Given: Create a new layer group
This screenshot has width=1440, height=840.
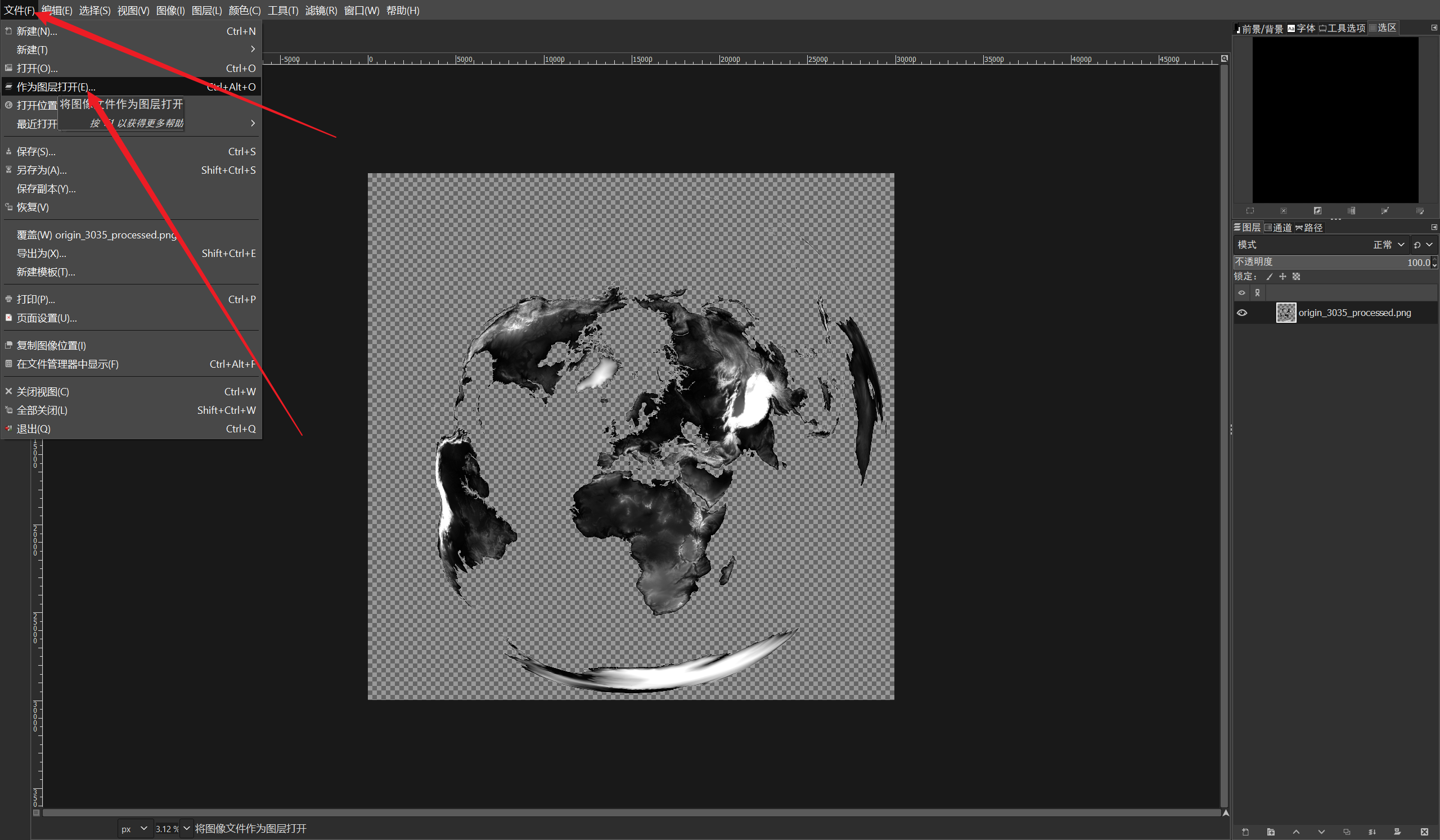Looking at the screenshot, I should coord(1271,832).
